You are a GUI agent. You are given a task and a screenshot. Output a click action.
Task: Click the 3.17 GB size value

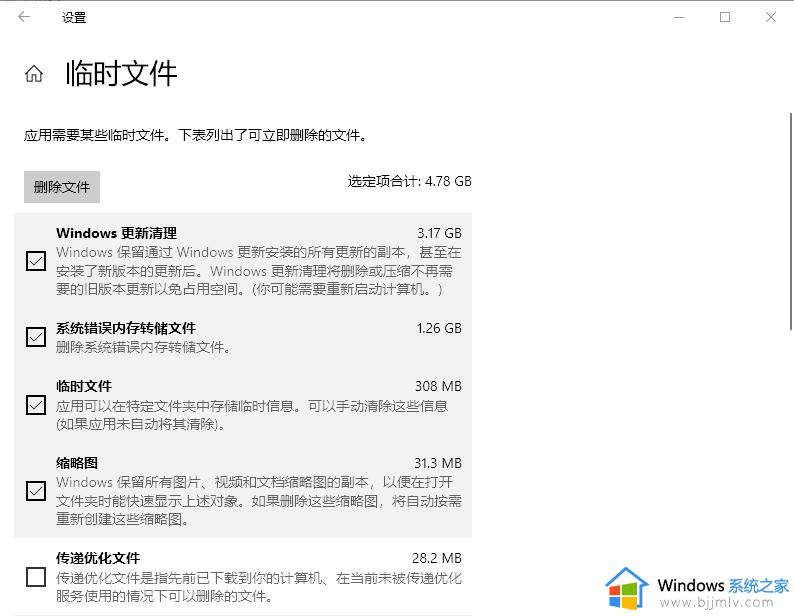439,233
